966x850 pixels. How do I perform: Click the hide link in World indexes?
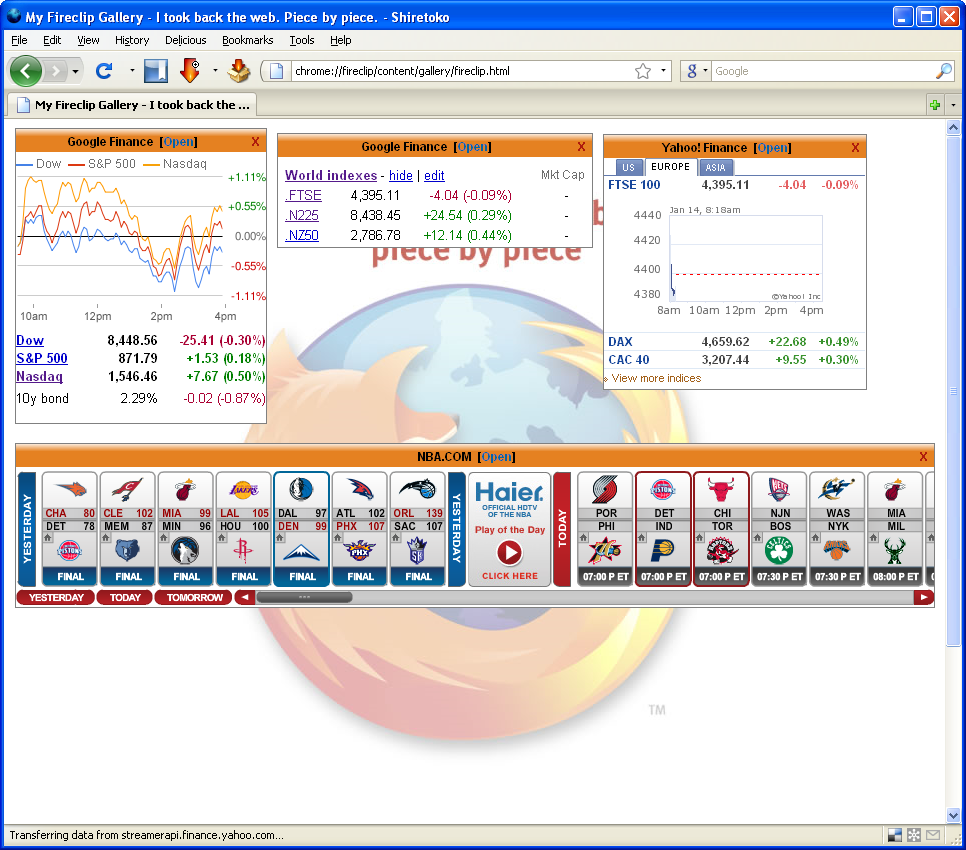click(x=400, y=176)
